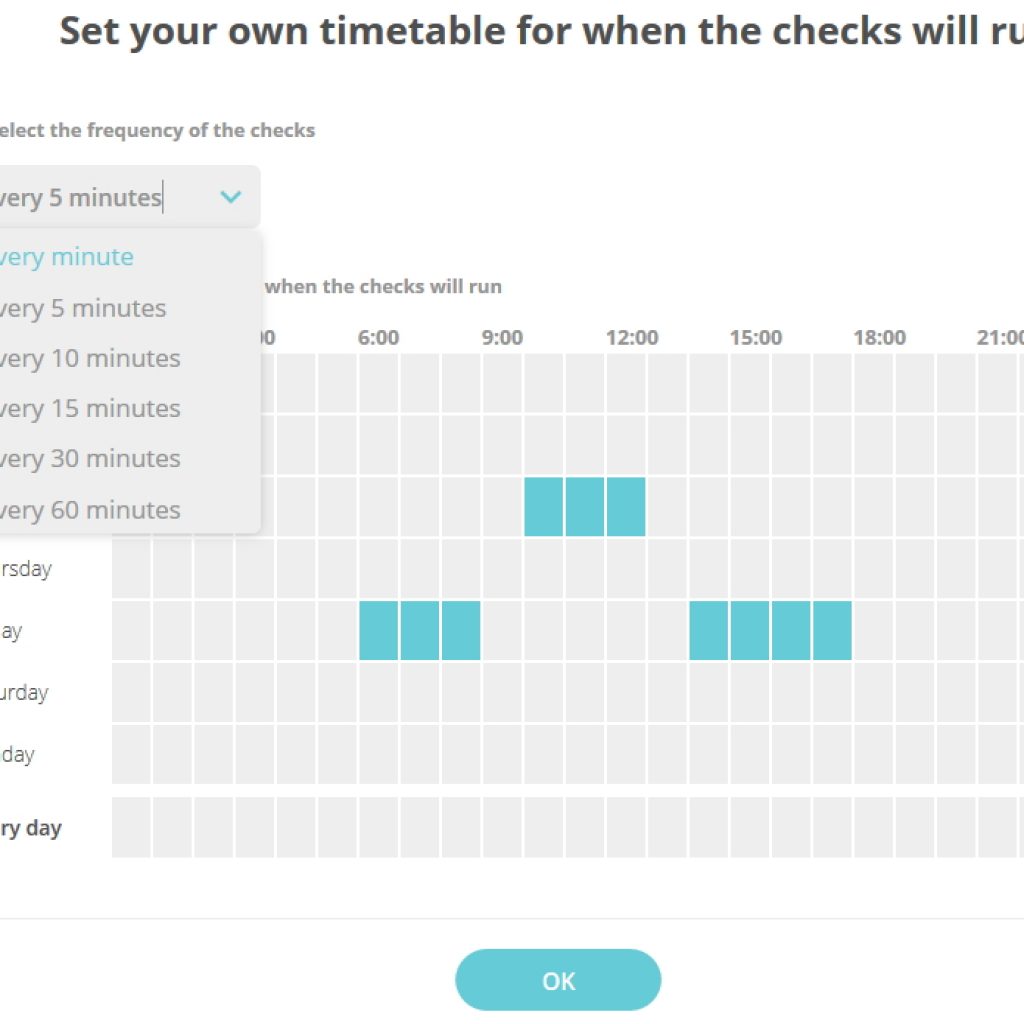Turn on the top-row 15:00 cell

[750, 383]
